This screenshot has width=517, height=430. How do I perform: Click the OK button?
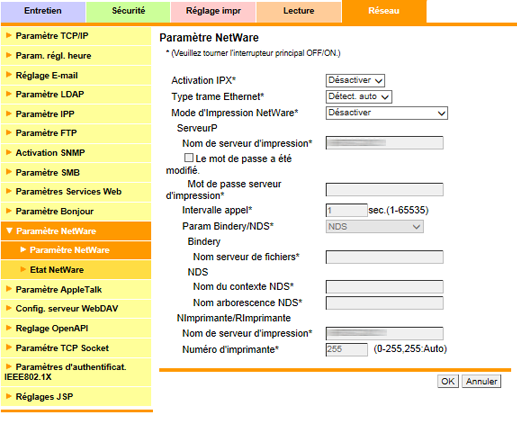[x=448, y=381]
